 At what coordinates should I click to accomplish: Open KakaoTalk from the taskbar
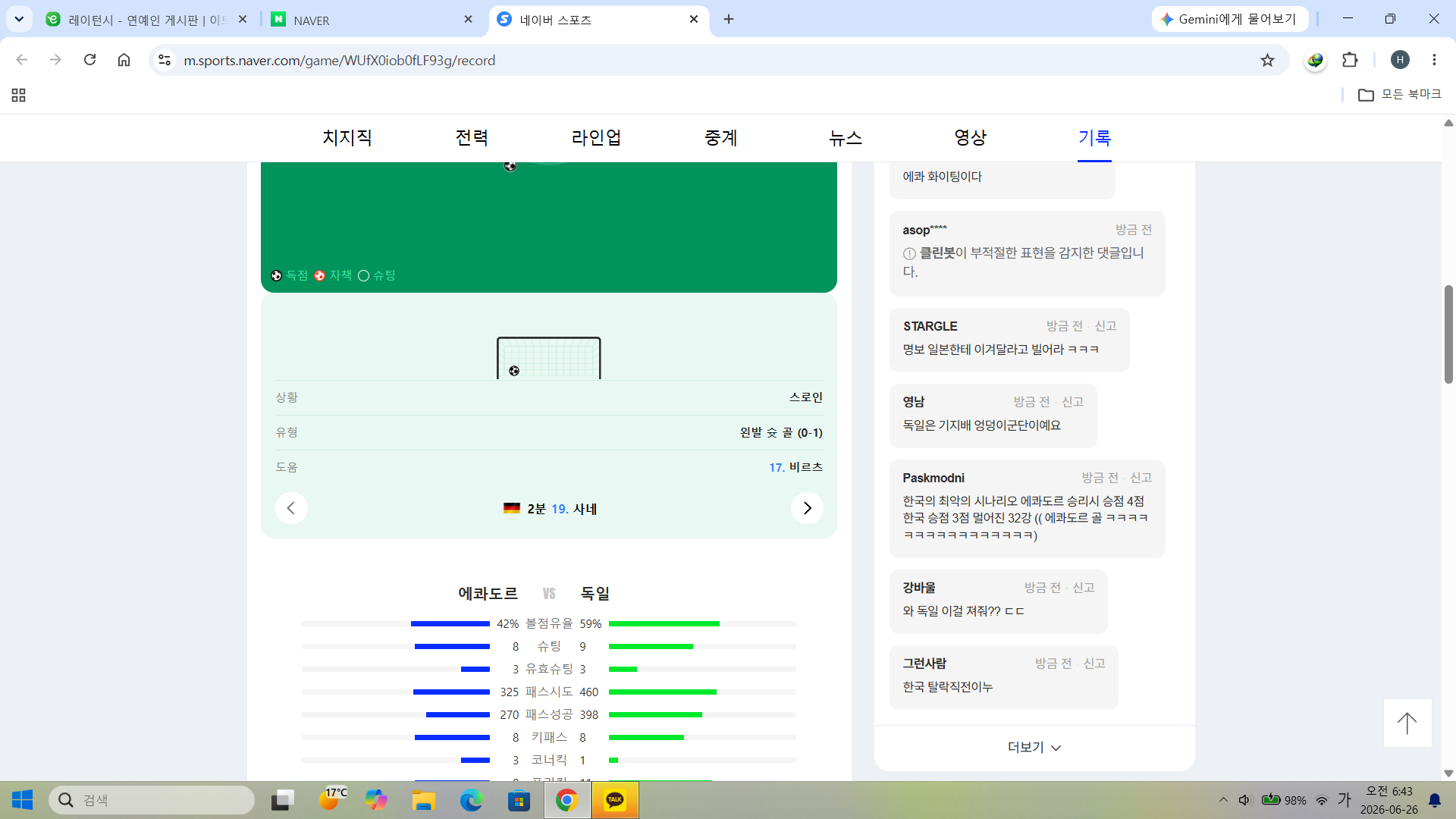pos(615,800)
